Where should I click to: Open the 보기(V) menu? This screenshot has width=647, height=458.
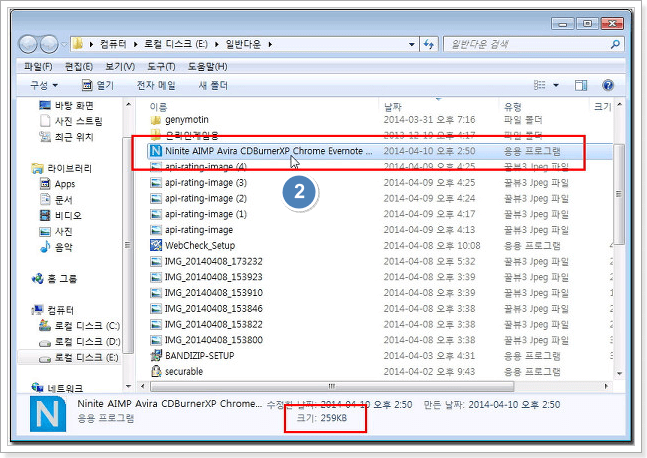[x=120, y=66]
